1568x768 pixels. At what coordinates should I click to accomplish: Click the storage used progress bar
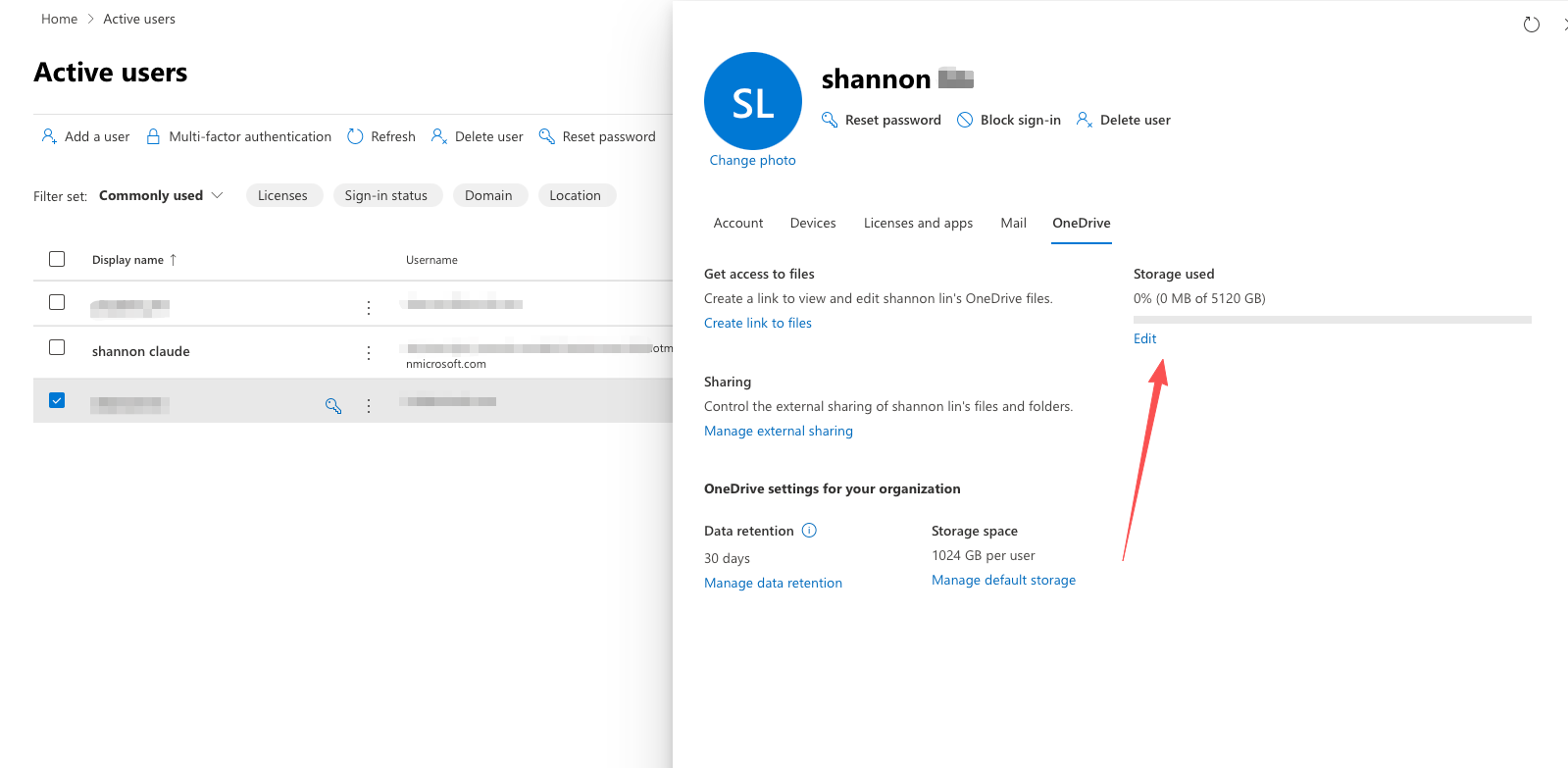pos(1332,320)
